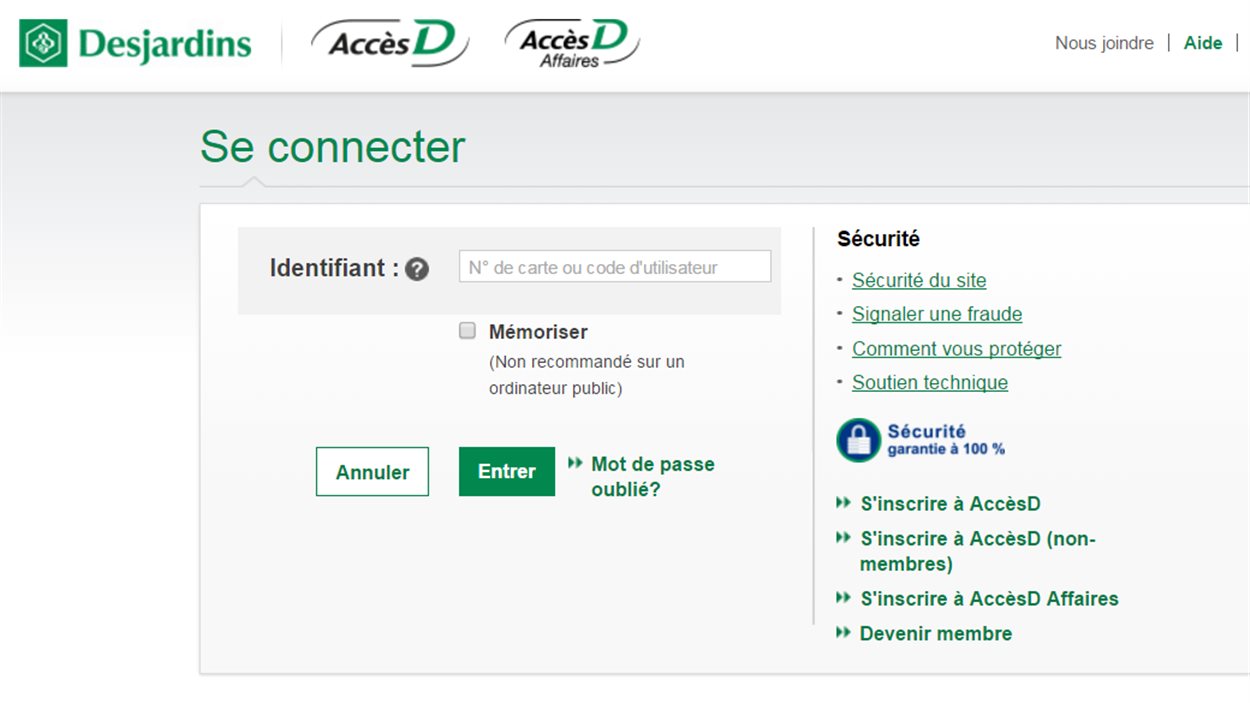Click the arrow icon beside Mot de passe oublié
Image resolution: width=1250 pixels, height=703 pixels.
click(575, 463)
